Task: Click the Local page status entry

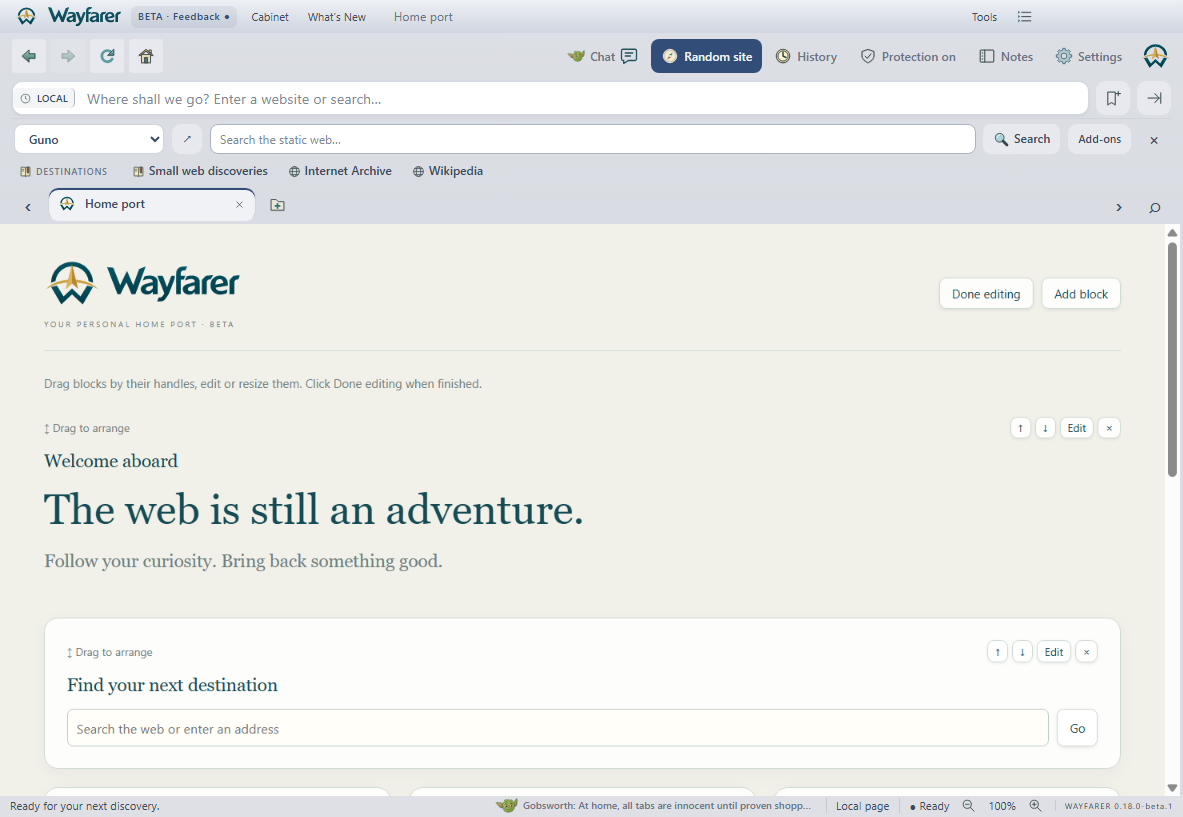Action: point(862,806)
